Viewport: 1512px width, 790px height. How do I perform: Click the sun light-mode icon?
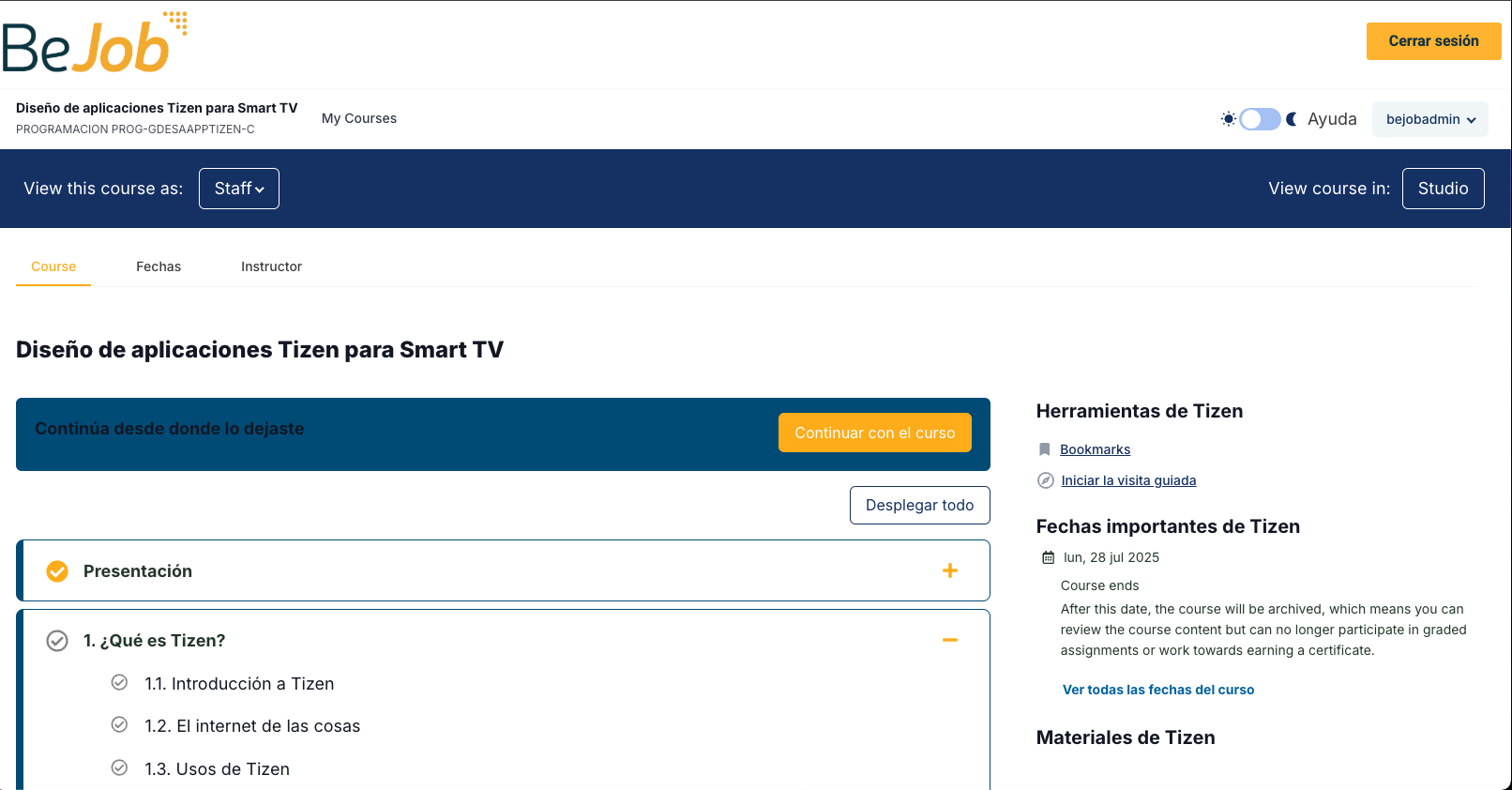point(1228,119)
